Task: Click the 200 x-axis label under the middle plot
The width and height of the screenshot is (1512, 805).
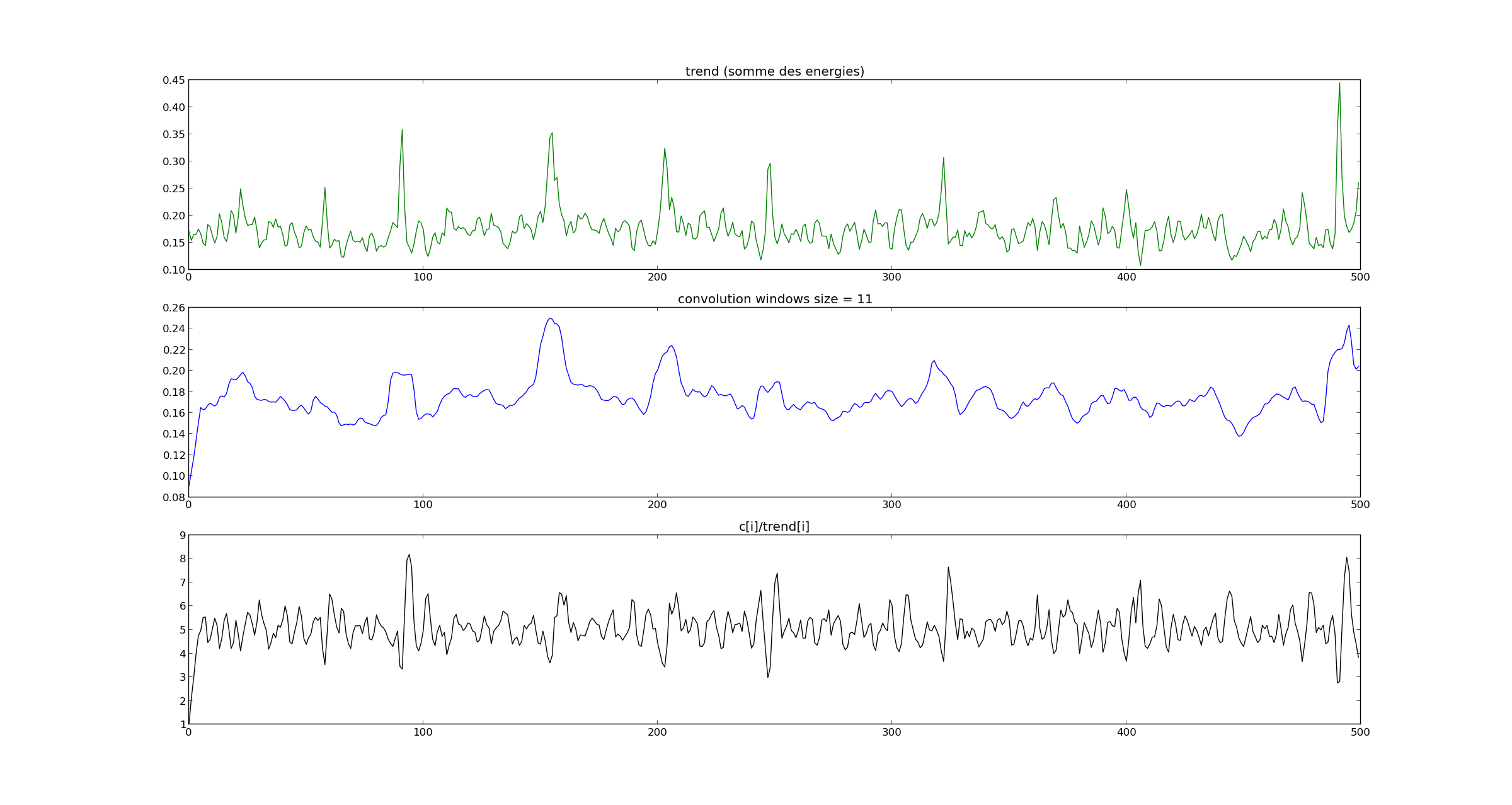Action: (657, 505)
